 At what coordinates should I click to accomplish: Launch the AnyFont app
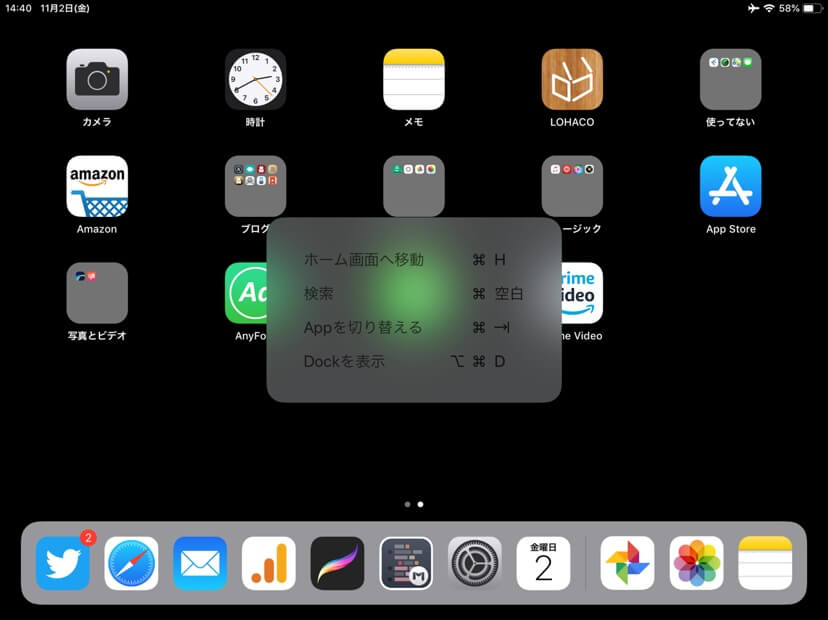point(246,293)
